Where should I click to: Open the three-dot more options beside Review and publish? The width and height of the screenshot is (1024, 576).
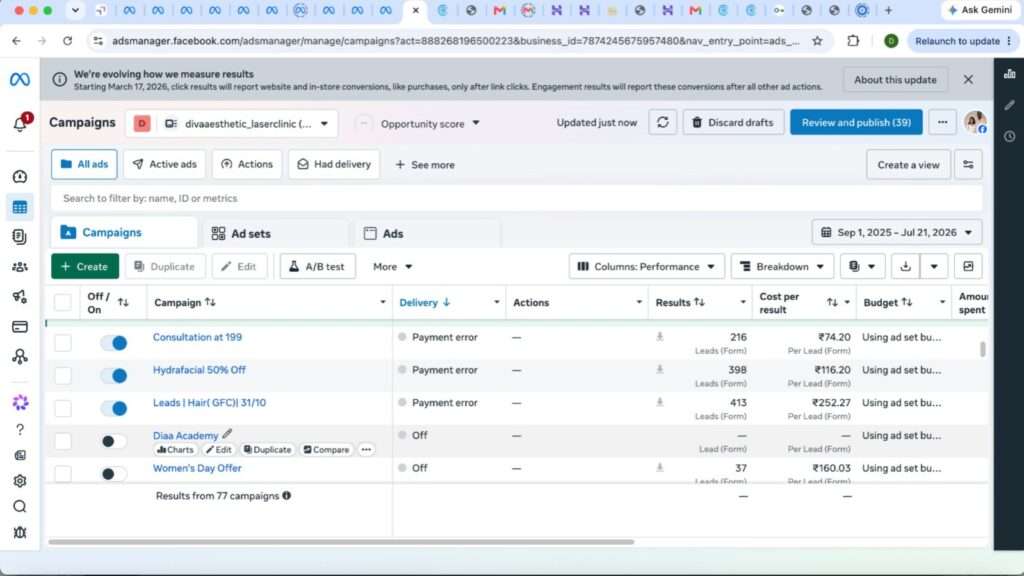[942, 123]
